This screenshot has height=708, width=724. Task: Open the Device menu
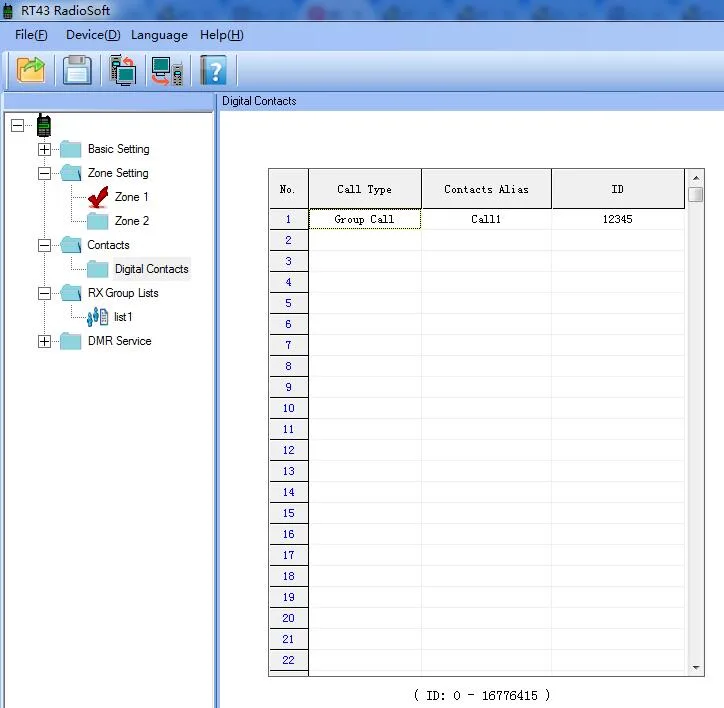coord(93,35)
